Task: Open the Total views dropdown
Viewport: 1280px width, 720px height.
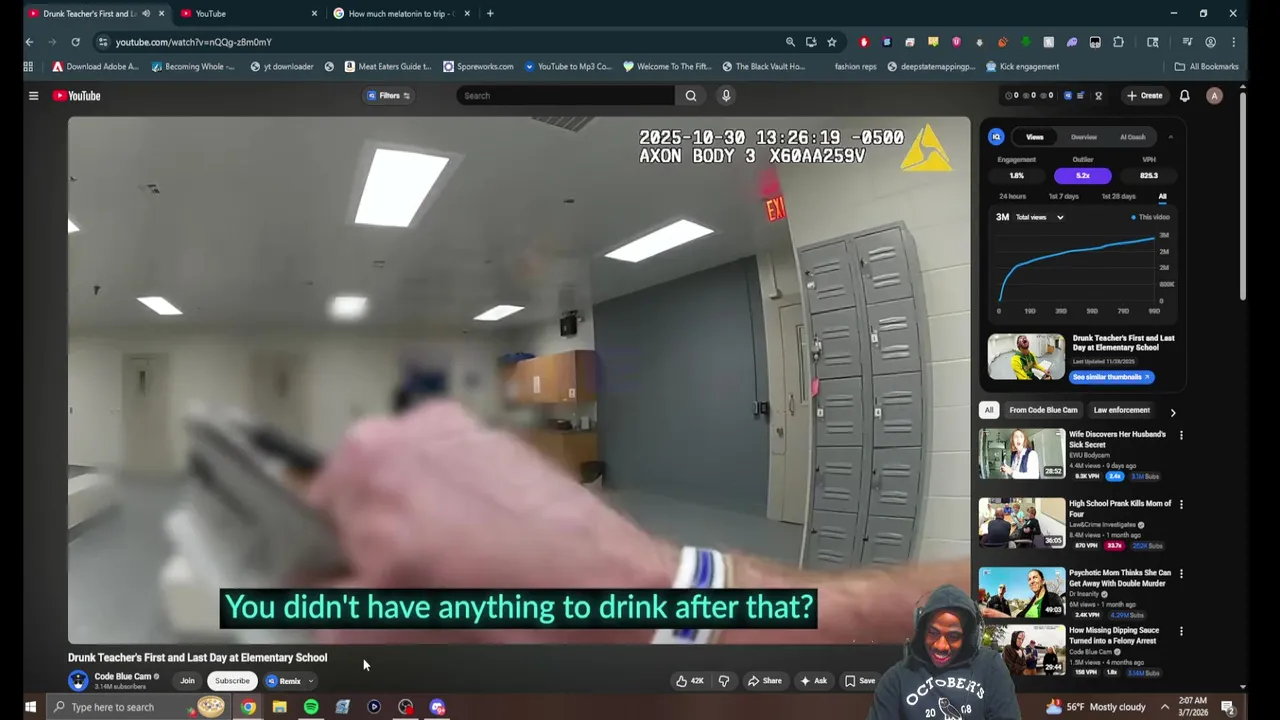Action: pos(1039,217)
